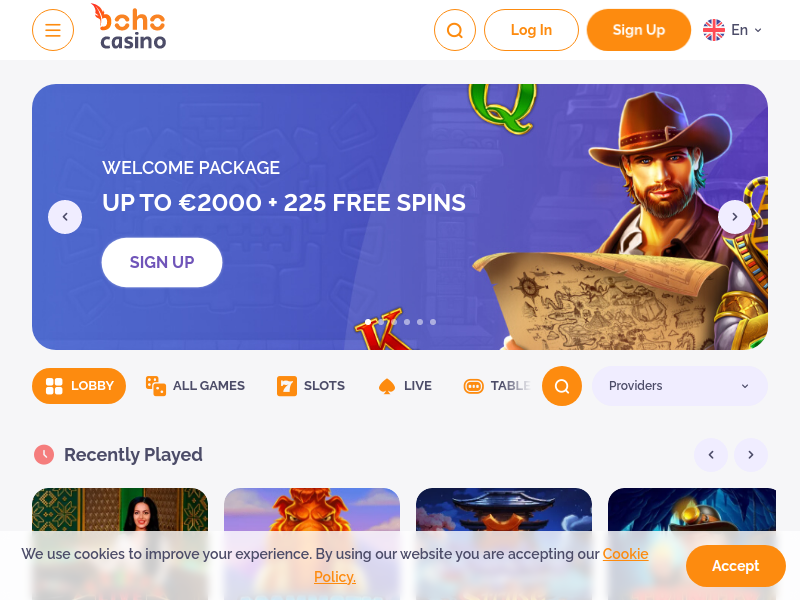Open the Cookie Policy link
Image resolution: width=800 pixels, height=600 pixels.
click(481, 565)
